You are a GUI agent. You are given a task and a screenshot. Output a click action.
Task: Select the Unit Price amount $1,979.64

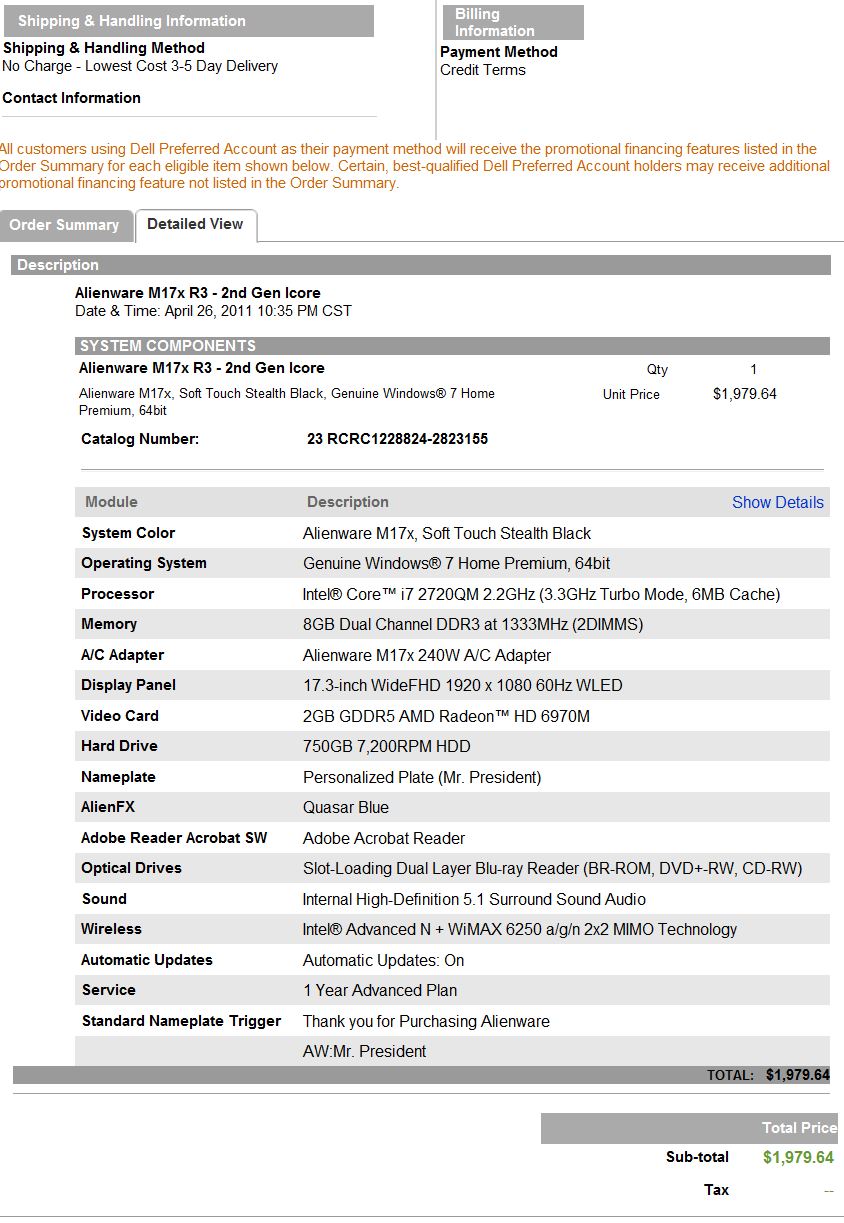tap(745, 394)
